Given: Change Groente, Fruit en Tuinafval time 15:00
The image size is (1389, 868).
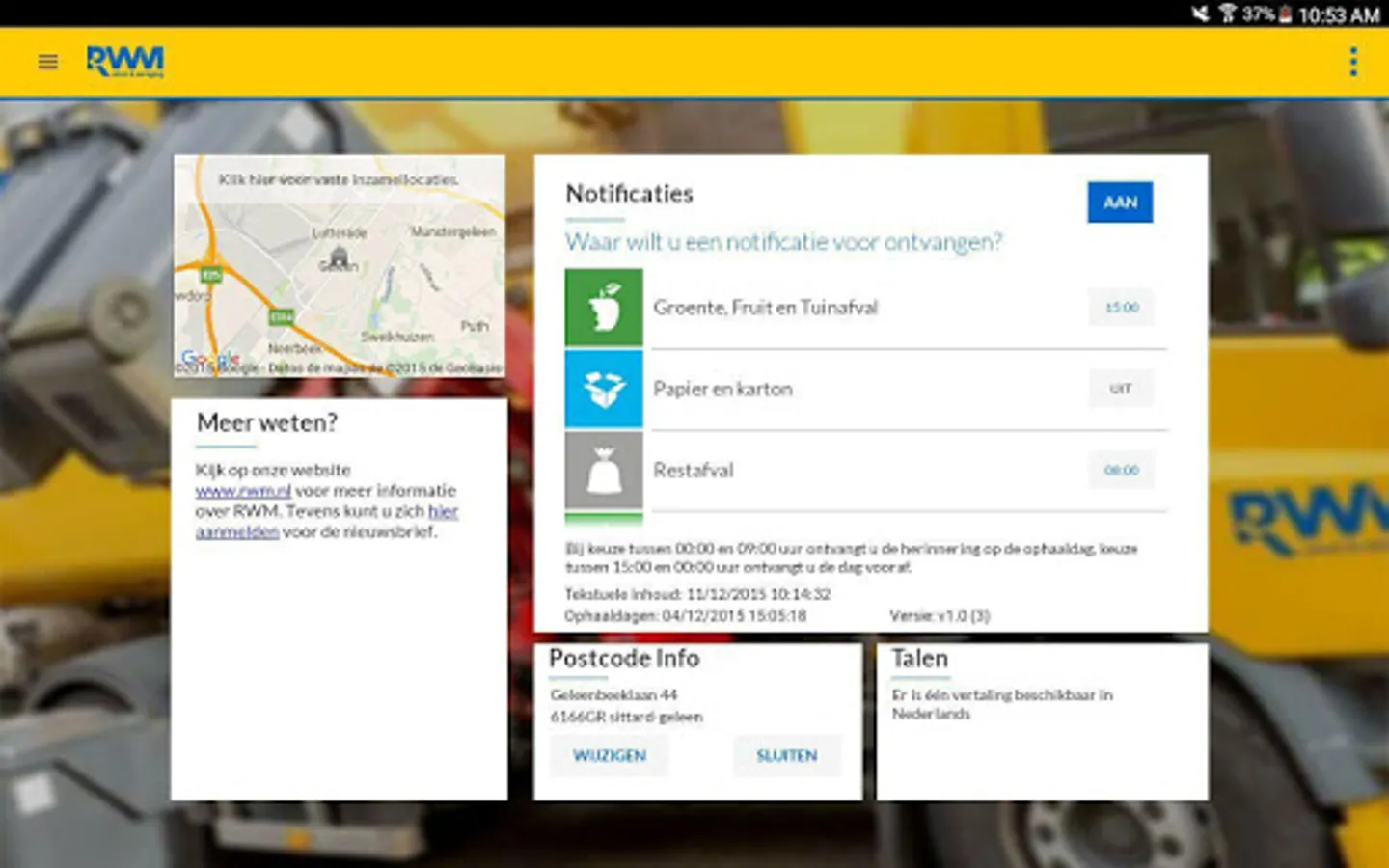Looking at the screenshot, I should coord(1121,308).
